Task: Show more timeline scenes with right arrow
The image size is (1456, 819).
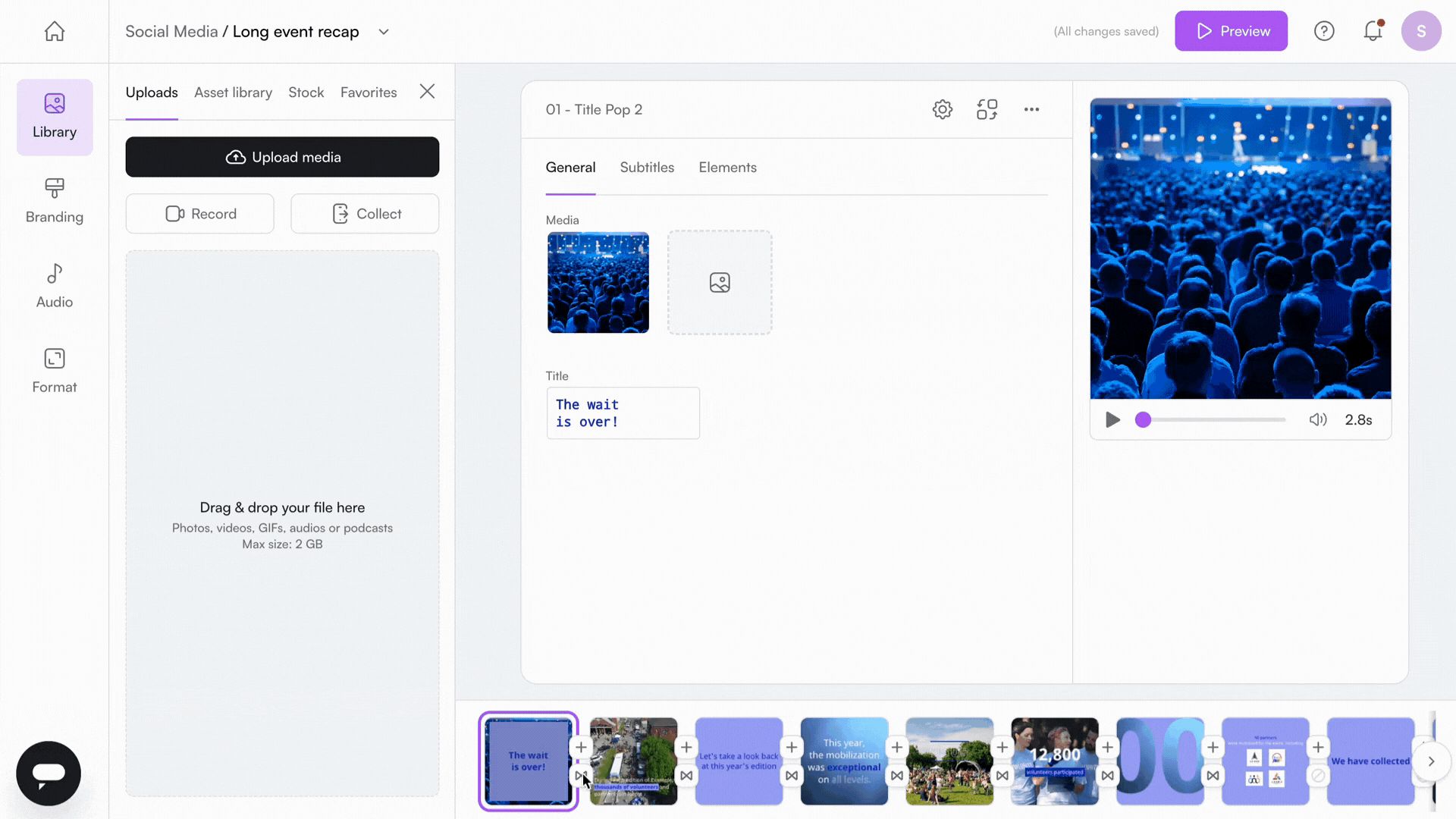Action: (x=1431, y=761)
